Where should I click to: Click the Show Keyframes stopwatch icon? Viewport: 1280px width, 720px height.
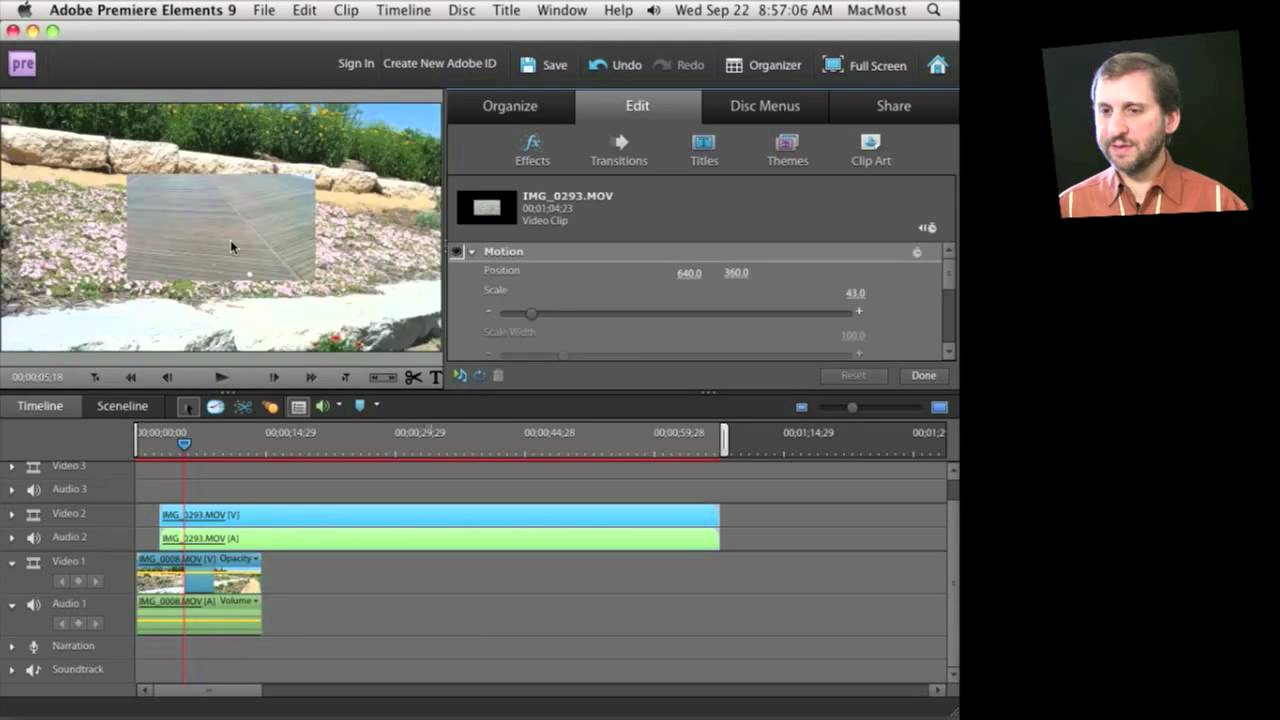[x=927, y=228]
